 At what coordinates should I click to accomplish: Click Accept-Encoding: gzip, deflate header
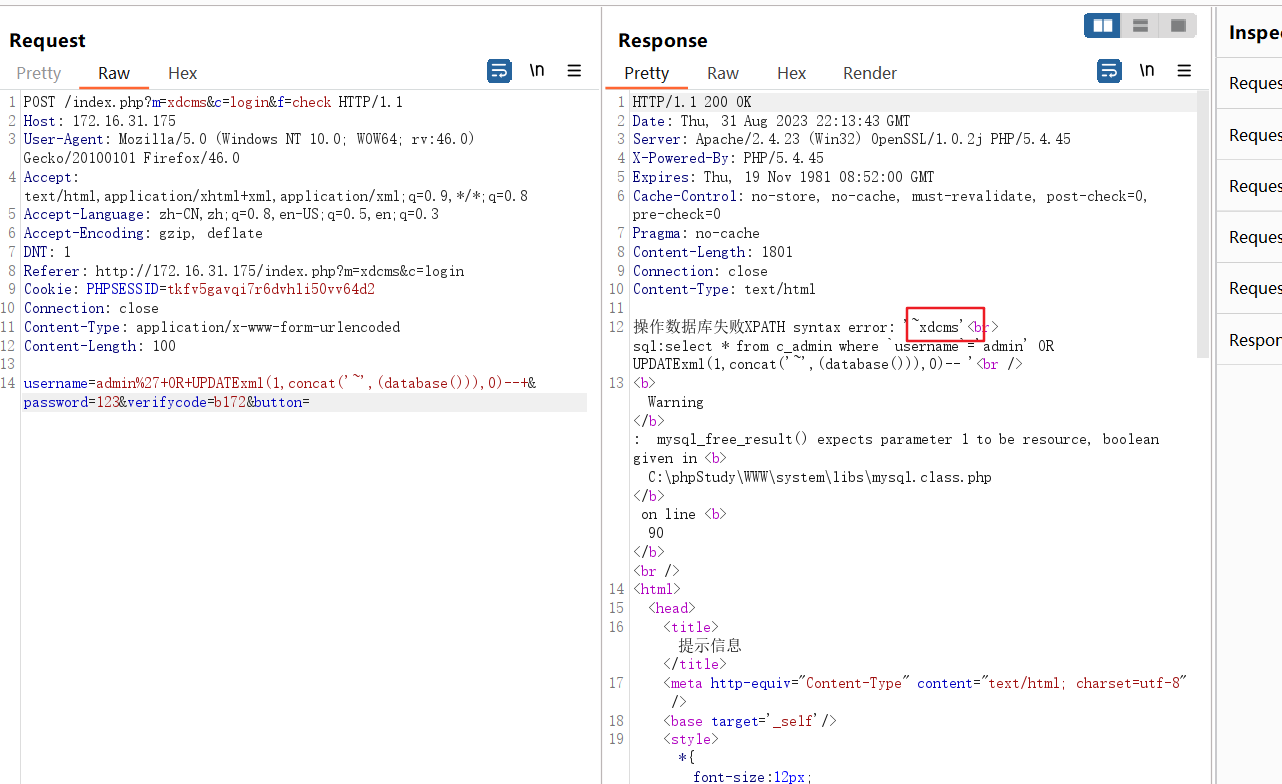143,233
